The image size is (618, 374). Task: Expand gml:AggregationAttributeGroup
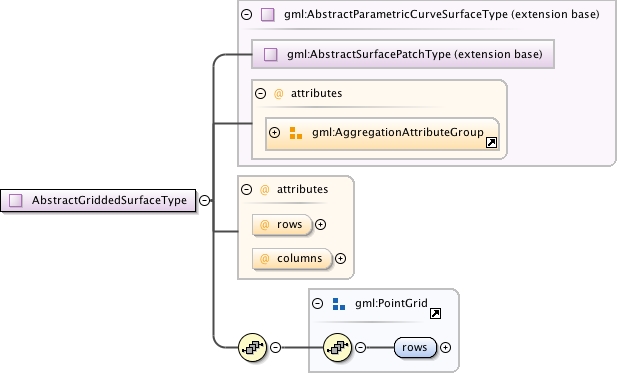(x=274, y=132)
